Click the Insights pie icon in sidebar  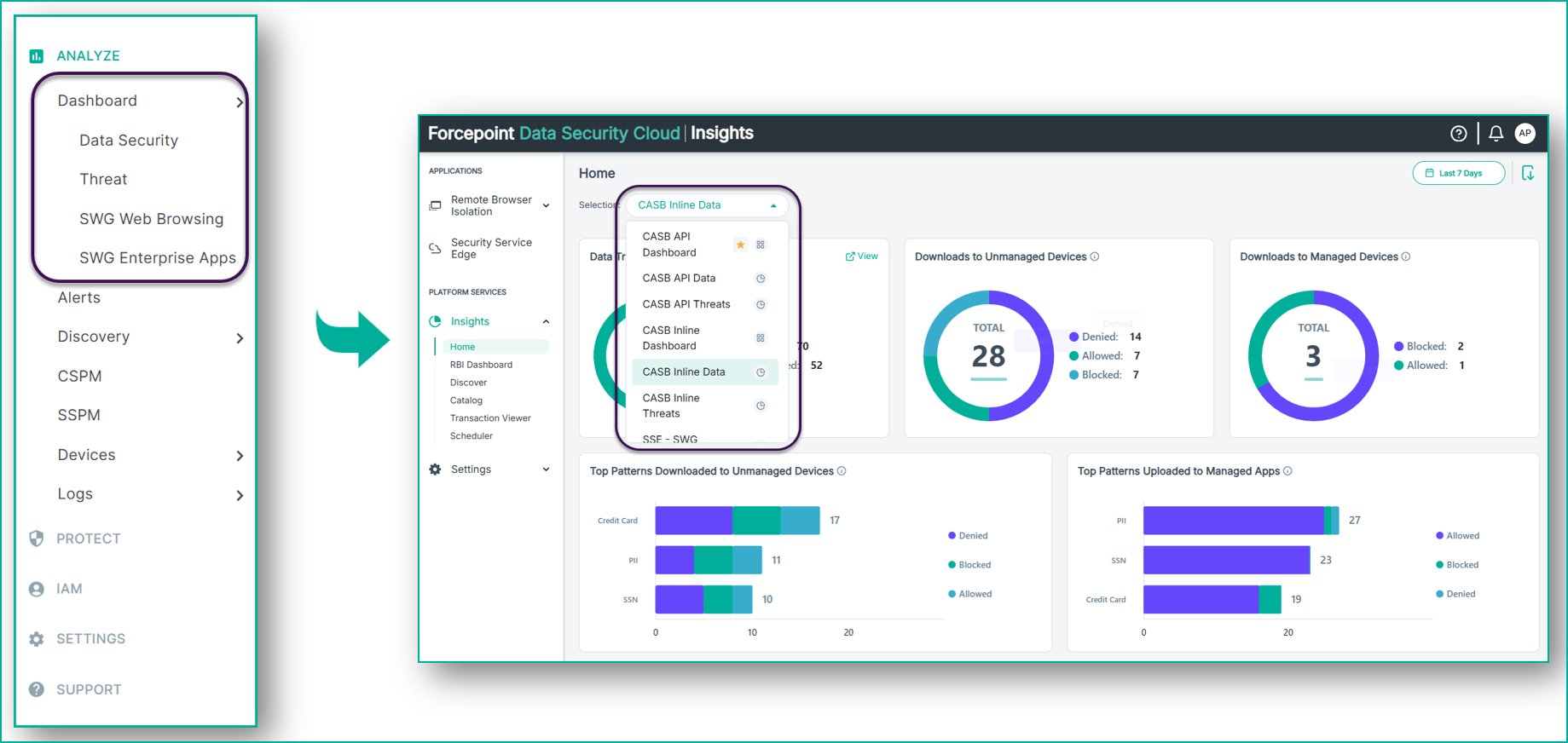click(x=435, y=321)
